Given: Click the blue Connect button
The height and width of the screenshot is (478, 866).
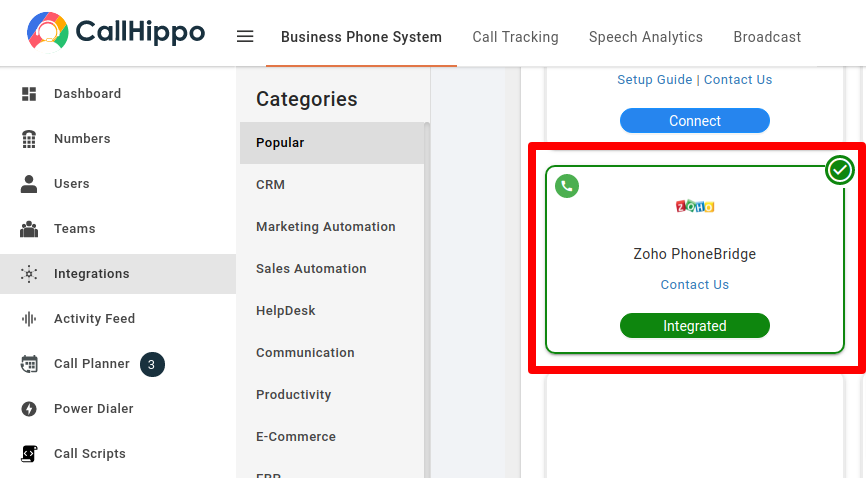Looking at the screenshot, I should (x=695, y=120).
